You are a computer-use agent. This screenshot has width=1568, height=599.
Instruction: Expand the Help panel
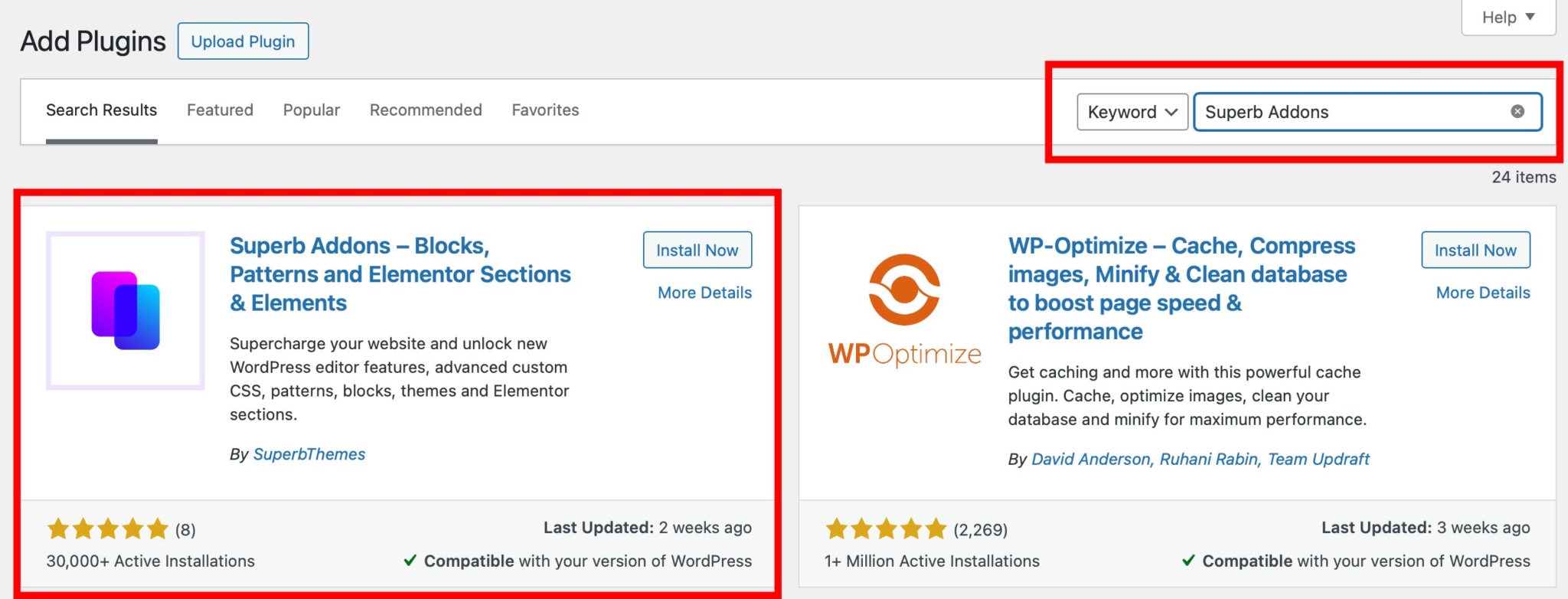pyautogui.click(x=1508, y=17)
